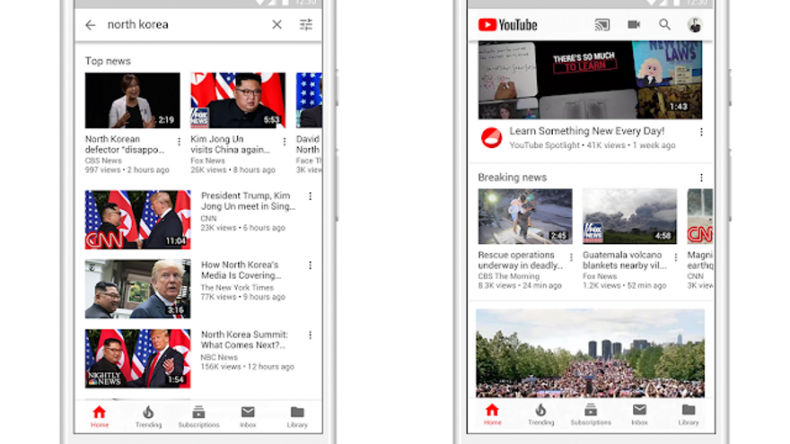Select 'North Korea Summit: What Comes Next' title
This screenshot has height=444, width=790.
click(244, 340)
